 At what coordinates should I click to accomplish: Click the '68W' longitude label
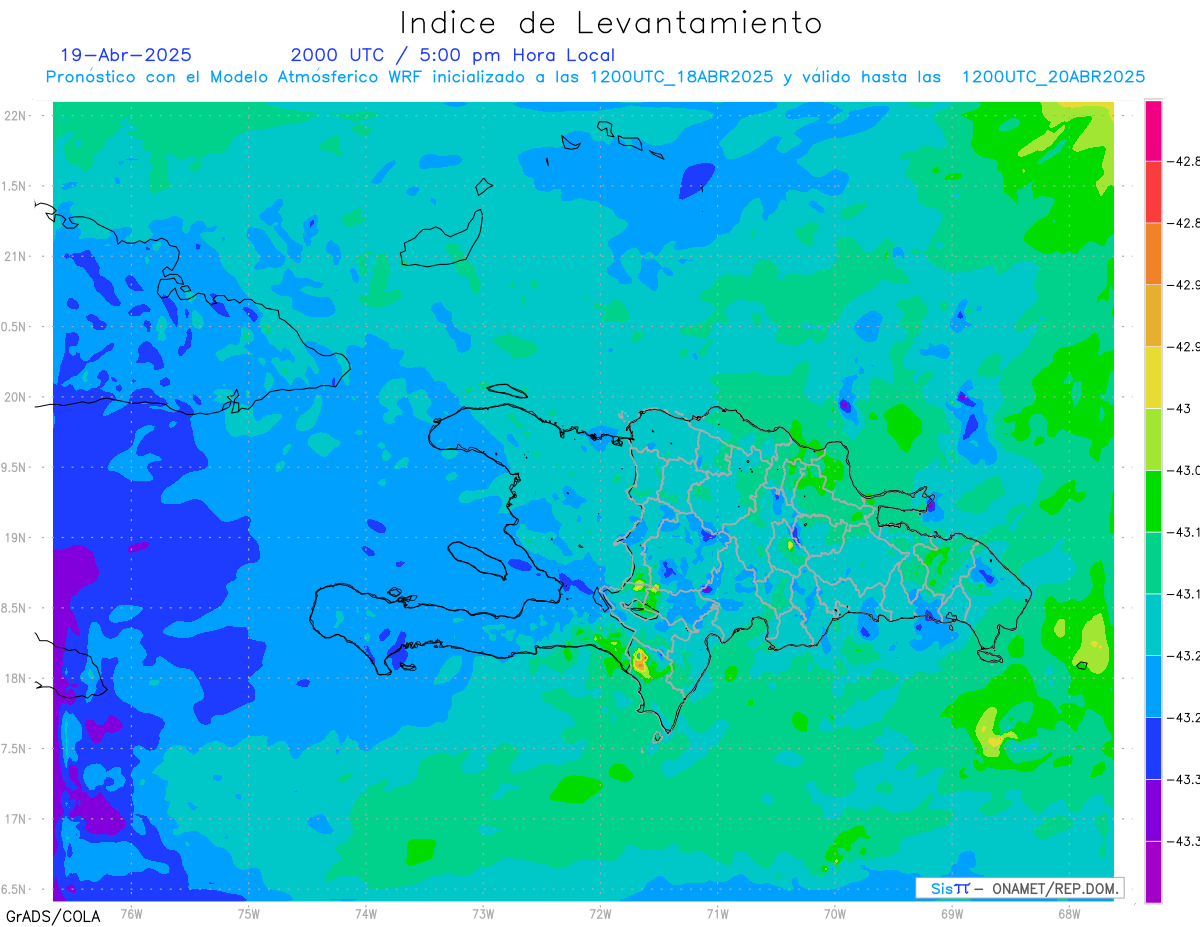1069,914
